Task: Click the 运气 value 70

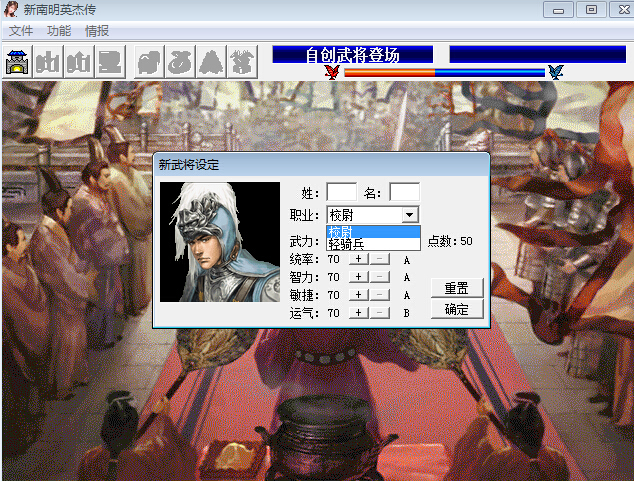Action: 334,313
